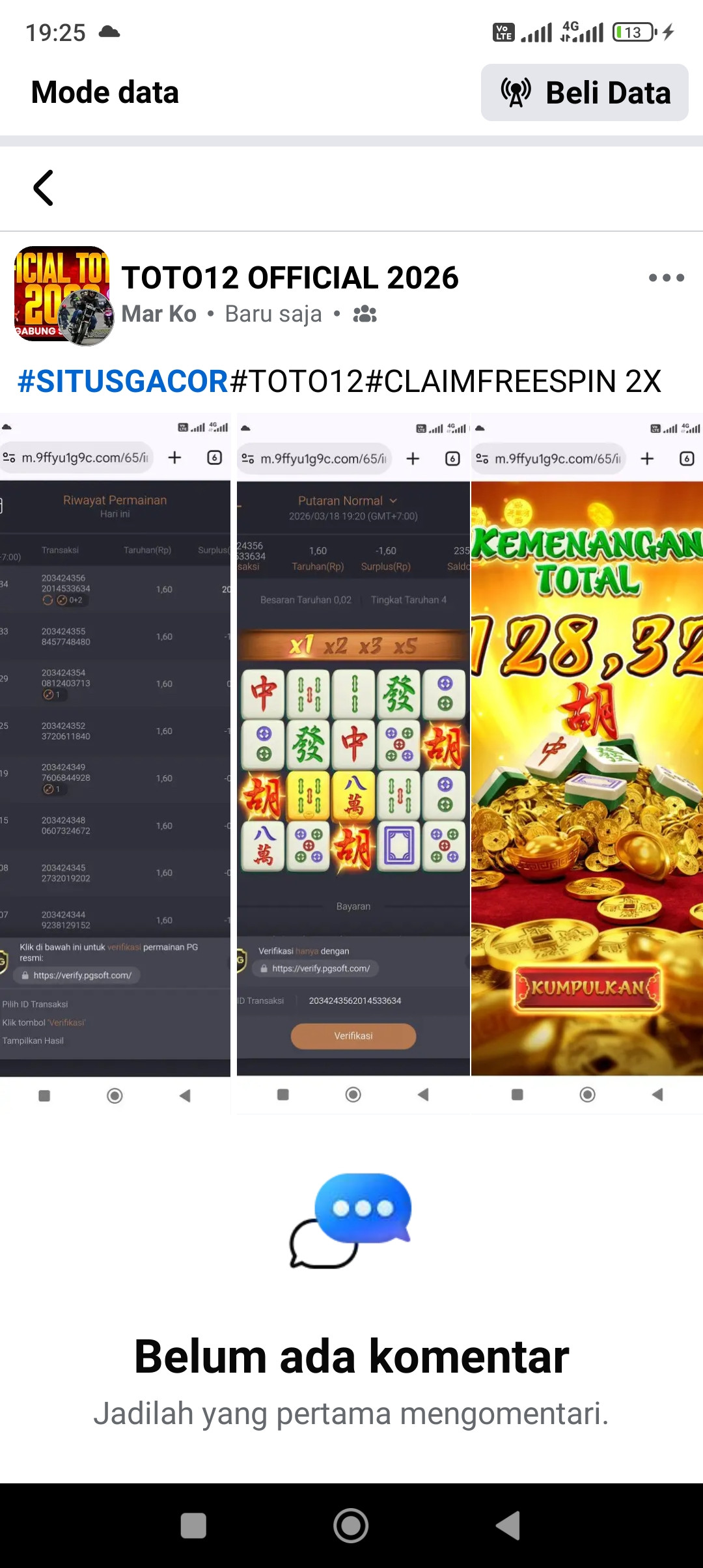Open the Kemenangan Total winnings image

[x=587, y=763]
